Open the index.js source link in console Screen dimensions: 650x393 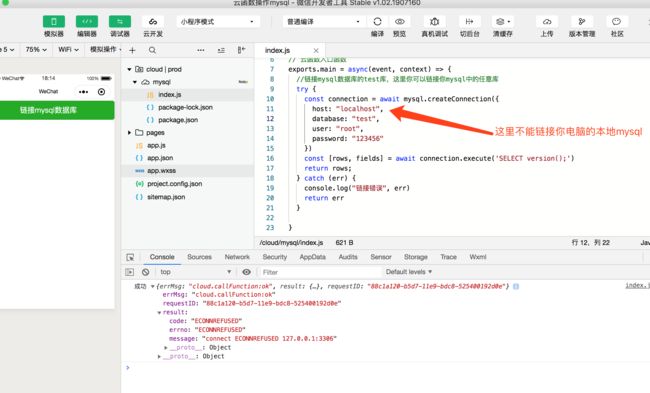pos(637,285)
